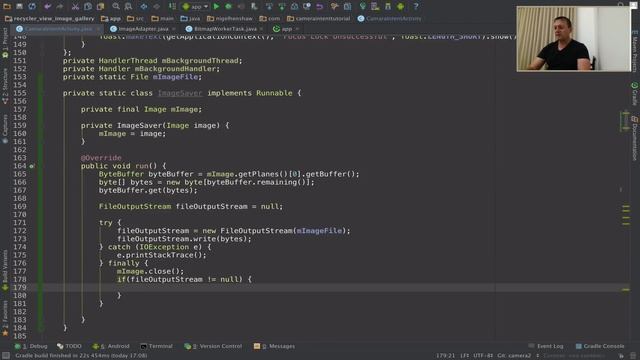Click the VCS Update Project icon
Screen dimensions: 640x360
269,6
